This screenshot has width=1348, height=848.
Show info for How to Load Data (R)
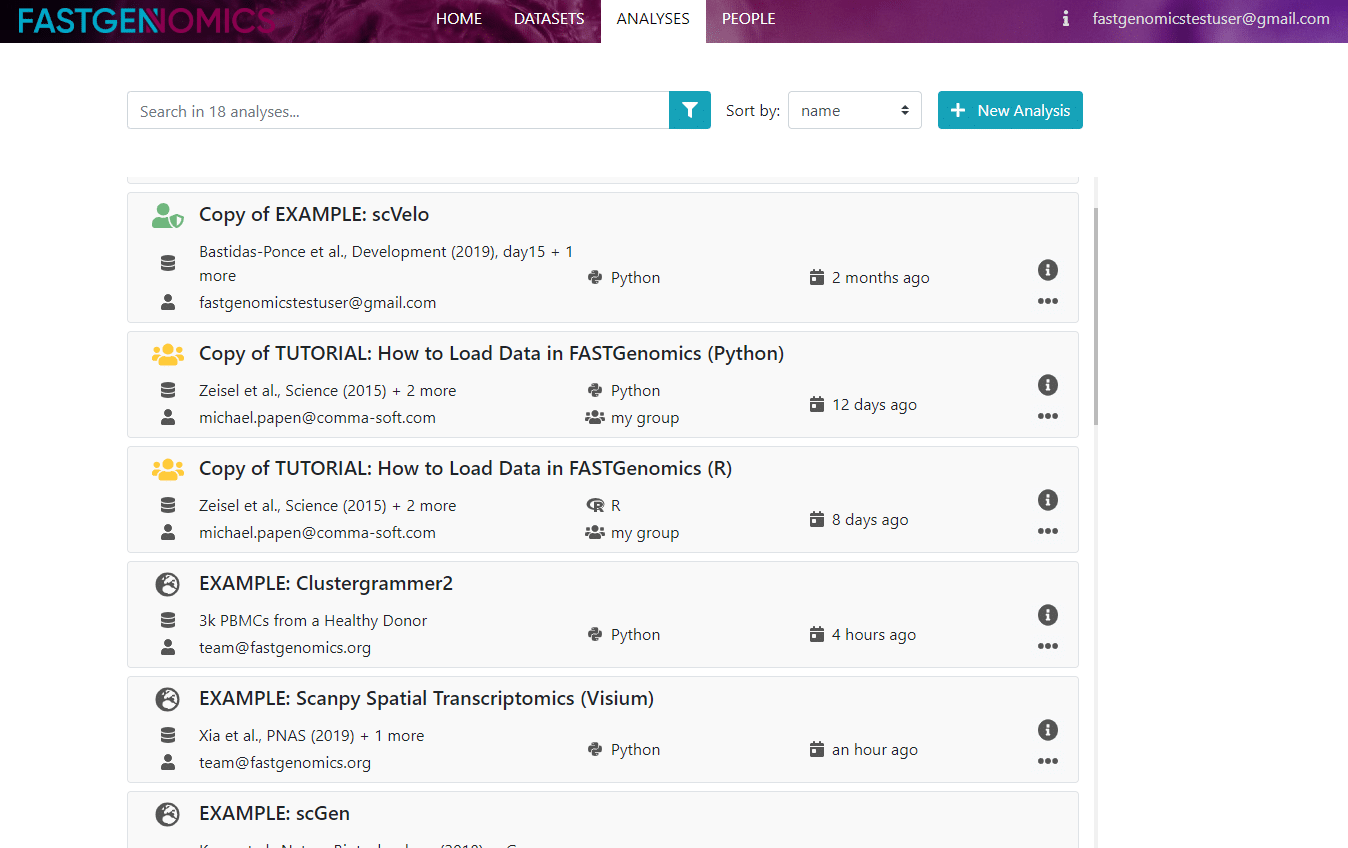1047,500
